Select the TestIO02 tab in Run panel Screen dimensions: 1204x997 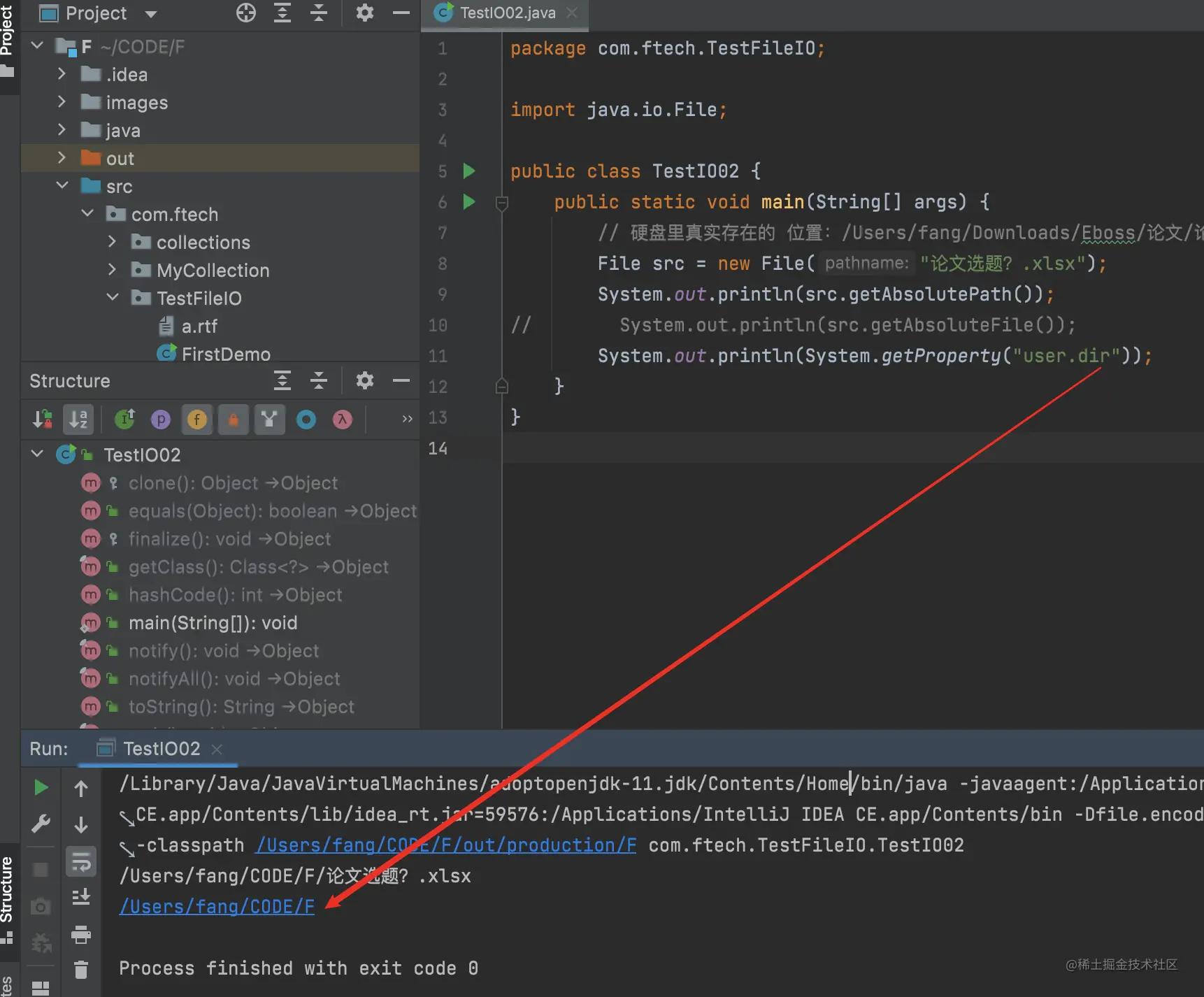(160, 749)
